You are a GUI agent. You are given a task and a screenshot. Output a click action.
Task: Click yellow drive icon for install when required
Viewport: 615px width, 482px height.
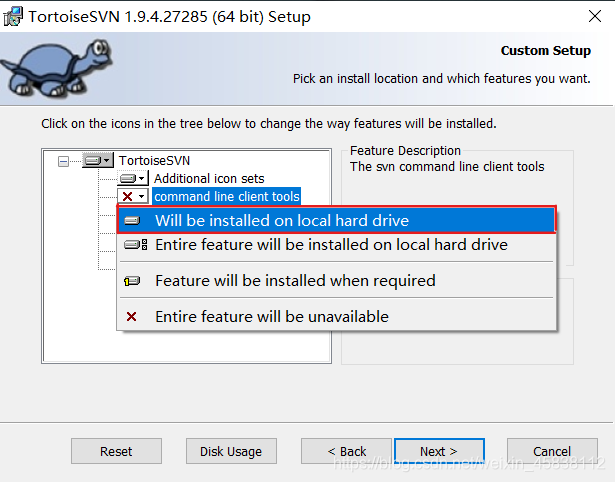[132, 281]
